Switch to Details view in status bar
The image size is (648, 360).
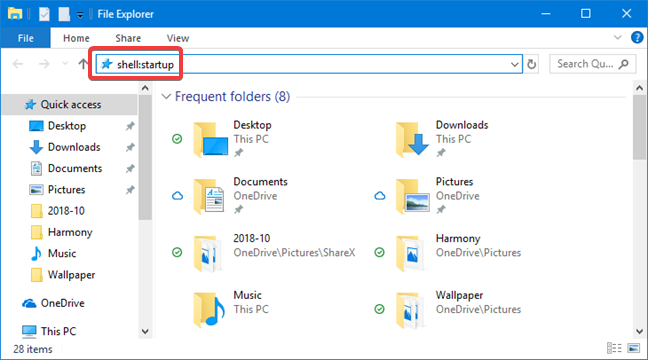point(614,348)
